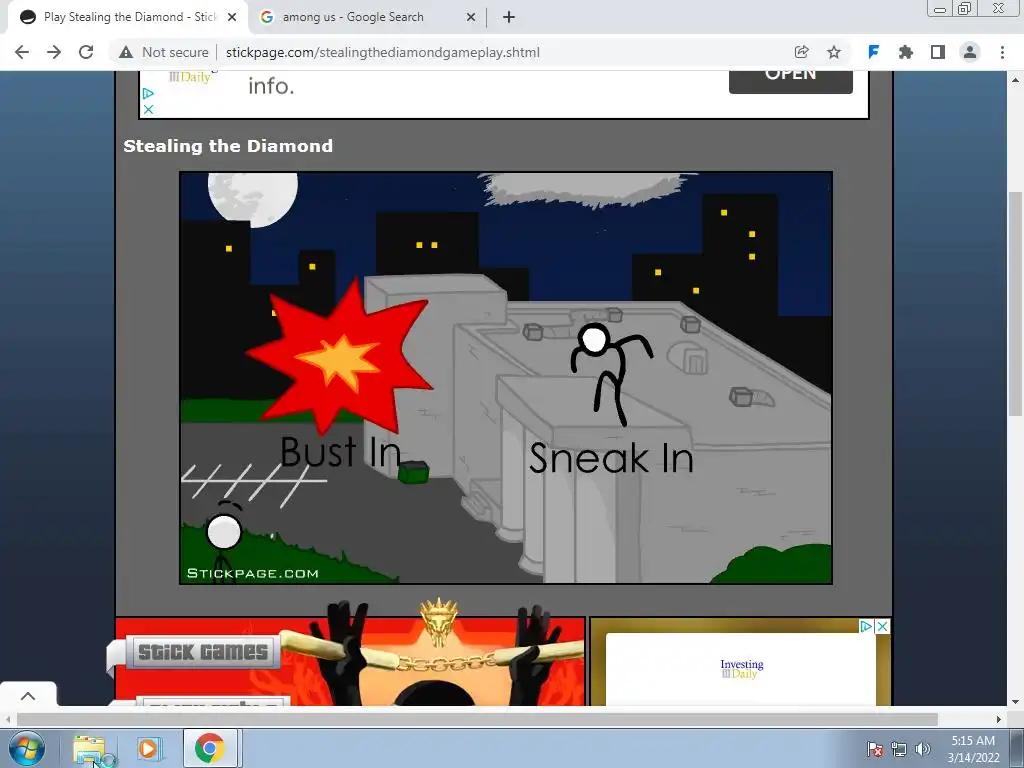Open Windows Media Player from taskbar

(148, 749)
